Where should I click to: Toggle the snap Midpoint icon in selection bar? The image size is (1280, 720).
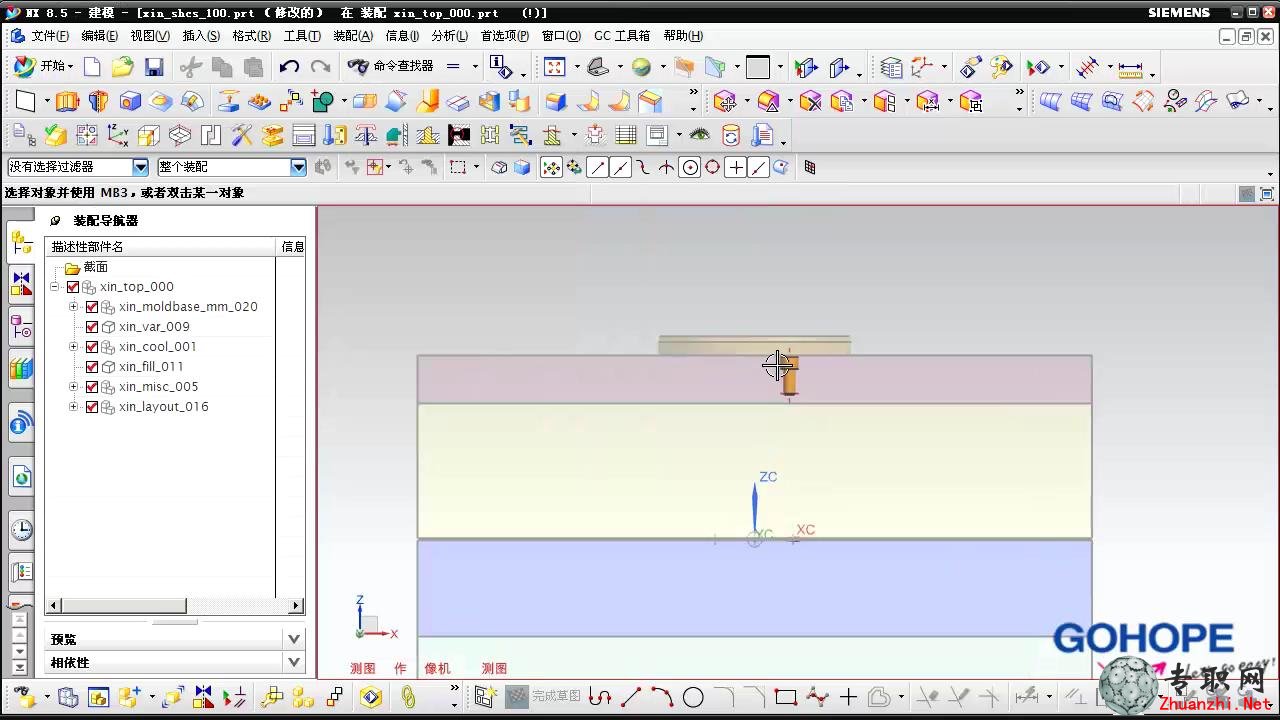point(620,168)
